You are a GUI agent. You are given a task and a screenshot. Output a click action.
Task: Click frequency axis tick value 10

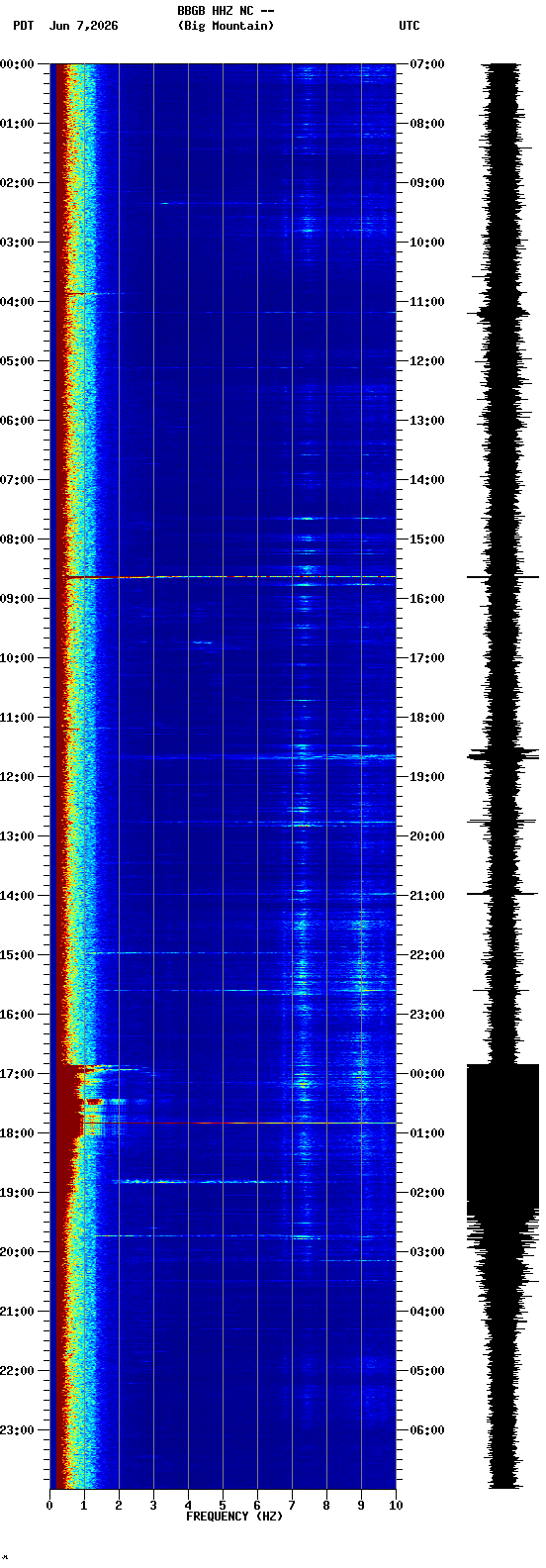[x=396, y=1506]
